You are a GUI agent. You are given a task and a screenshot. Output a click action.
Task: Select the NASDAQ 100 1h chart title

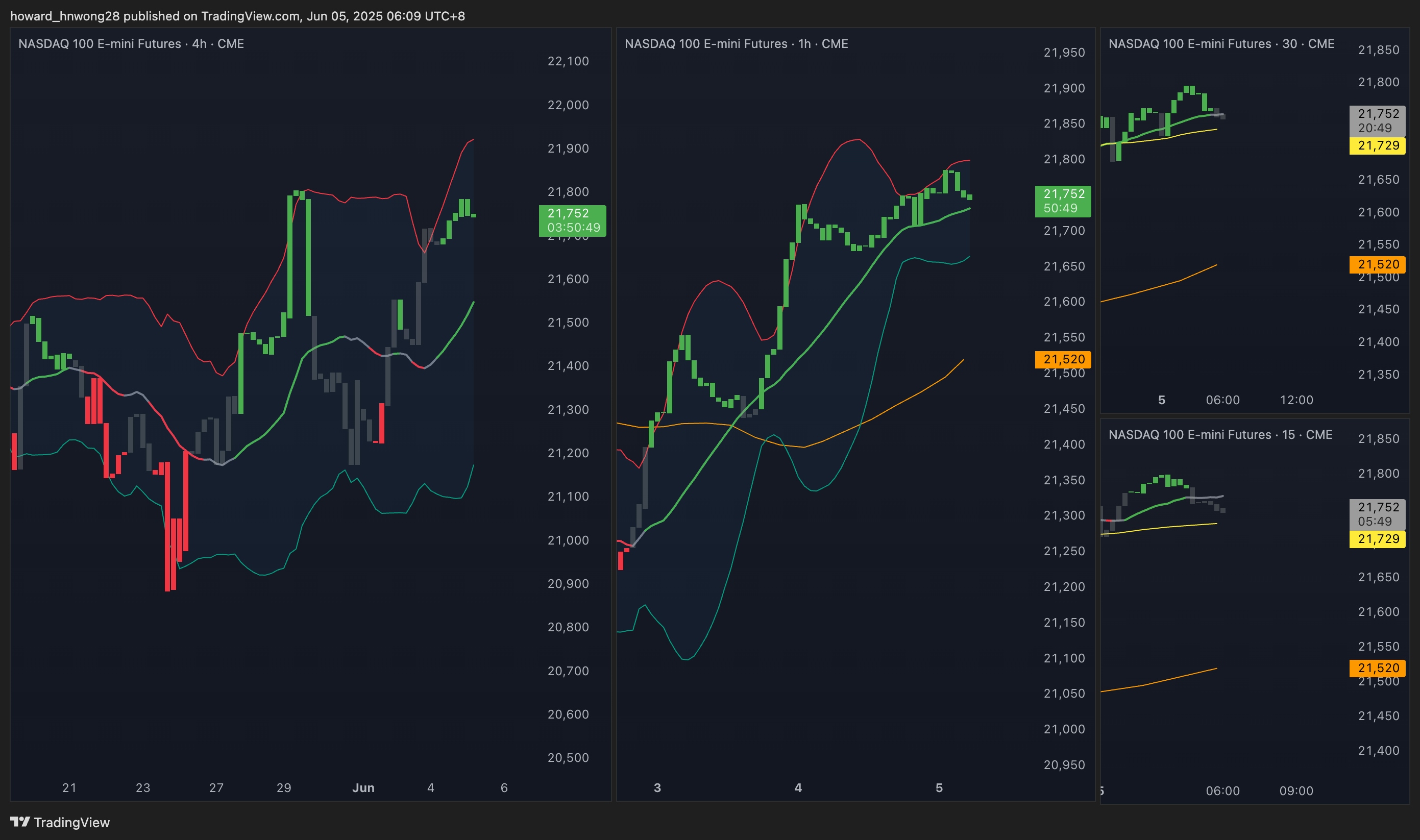pos(736,43)
